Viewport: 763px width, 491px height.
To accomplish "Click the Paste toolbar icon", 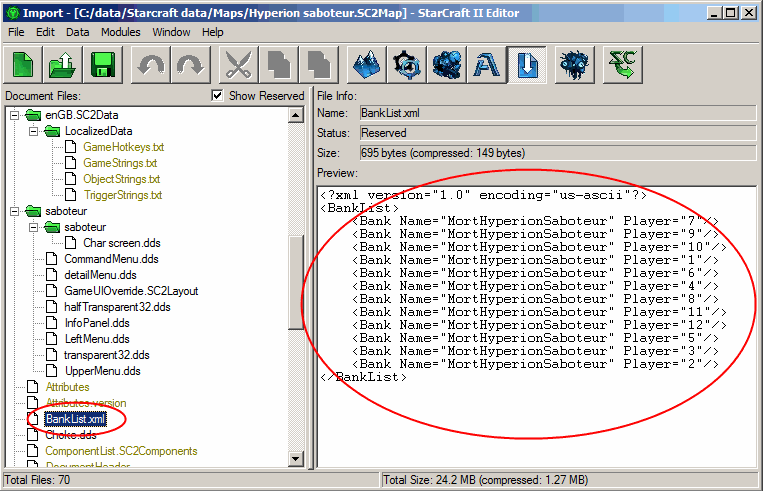I will click(318, 65).
